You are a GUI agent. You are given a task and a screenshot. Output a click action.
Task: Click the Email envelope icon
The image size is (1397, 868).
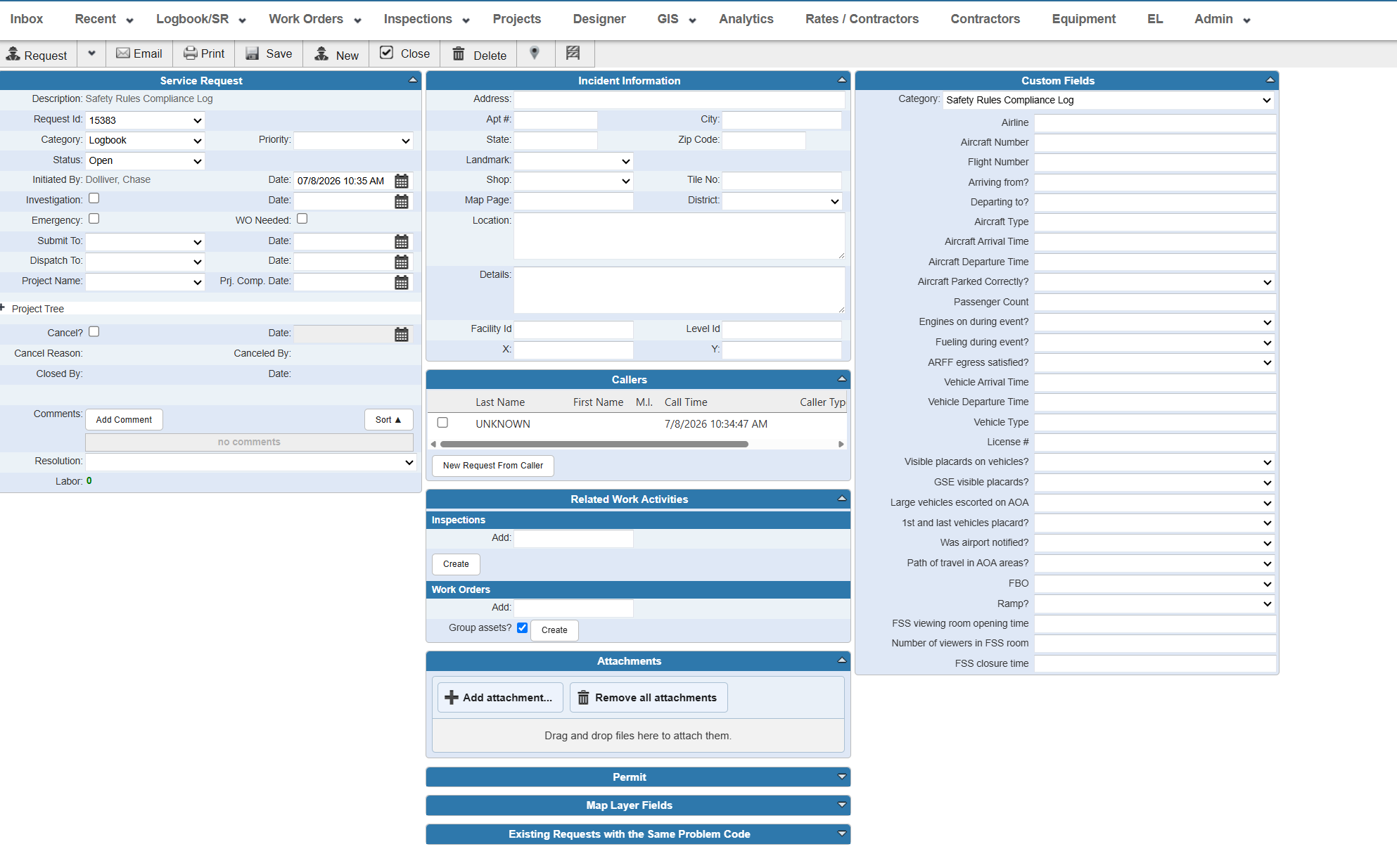point(123,53)
